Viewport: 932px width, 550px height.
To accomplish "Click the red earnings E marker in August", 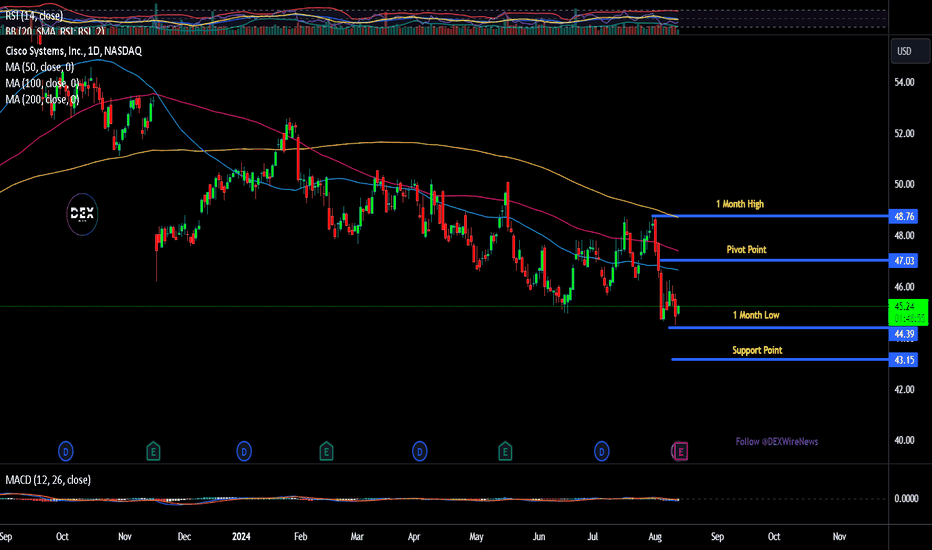I will point(681,452).
